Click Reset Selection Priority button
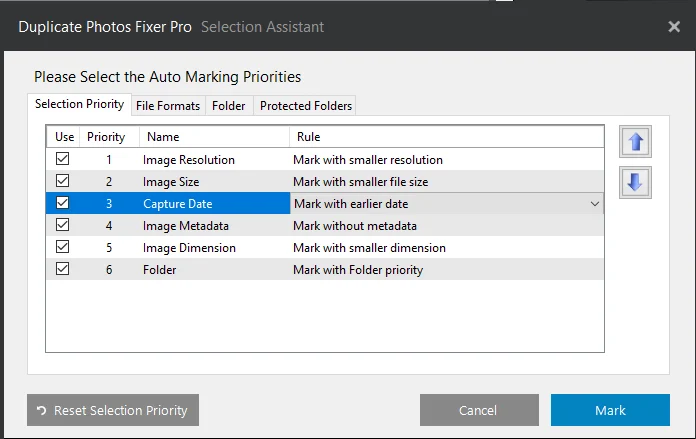This screenshot has height=439, width=696. [113, 410]
